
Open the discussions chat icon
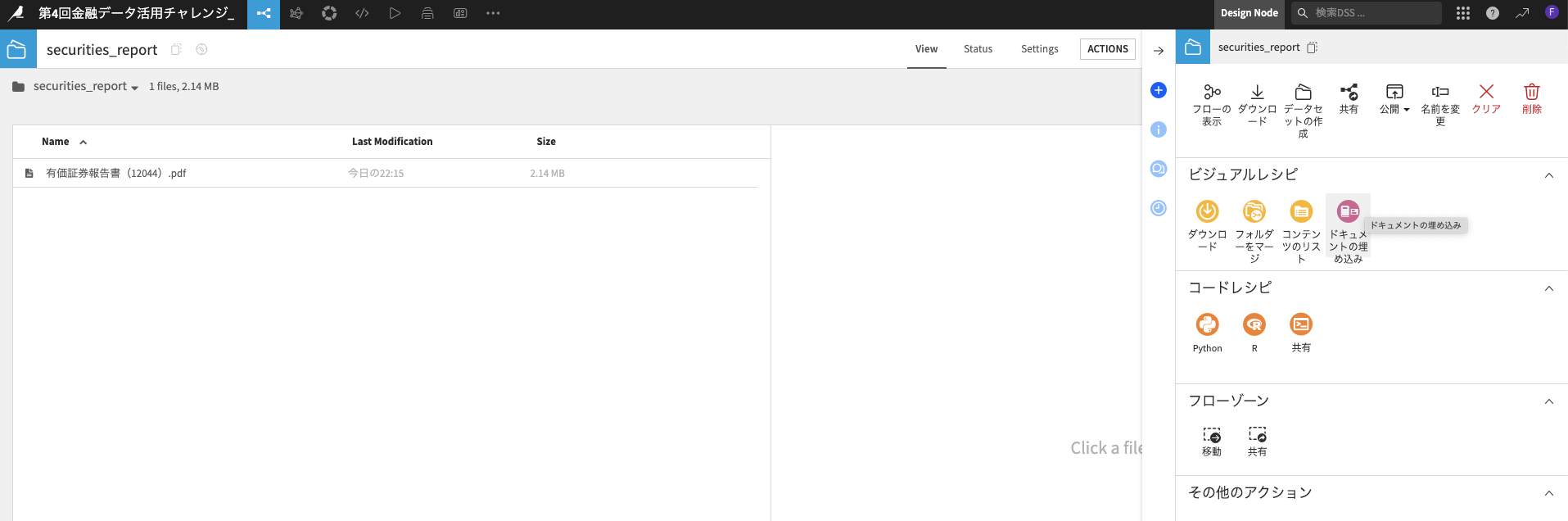1159,169
